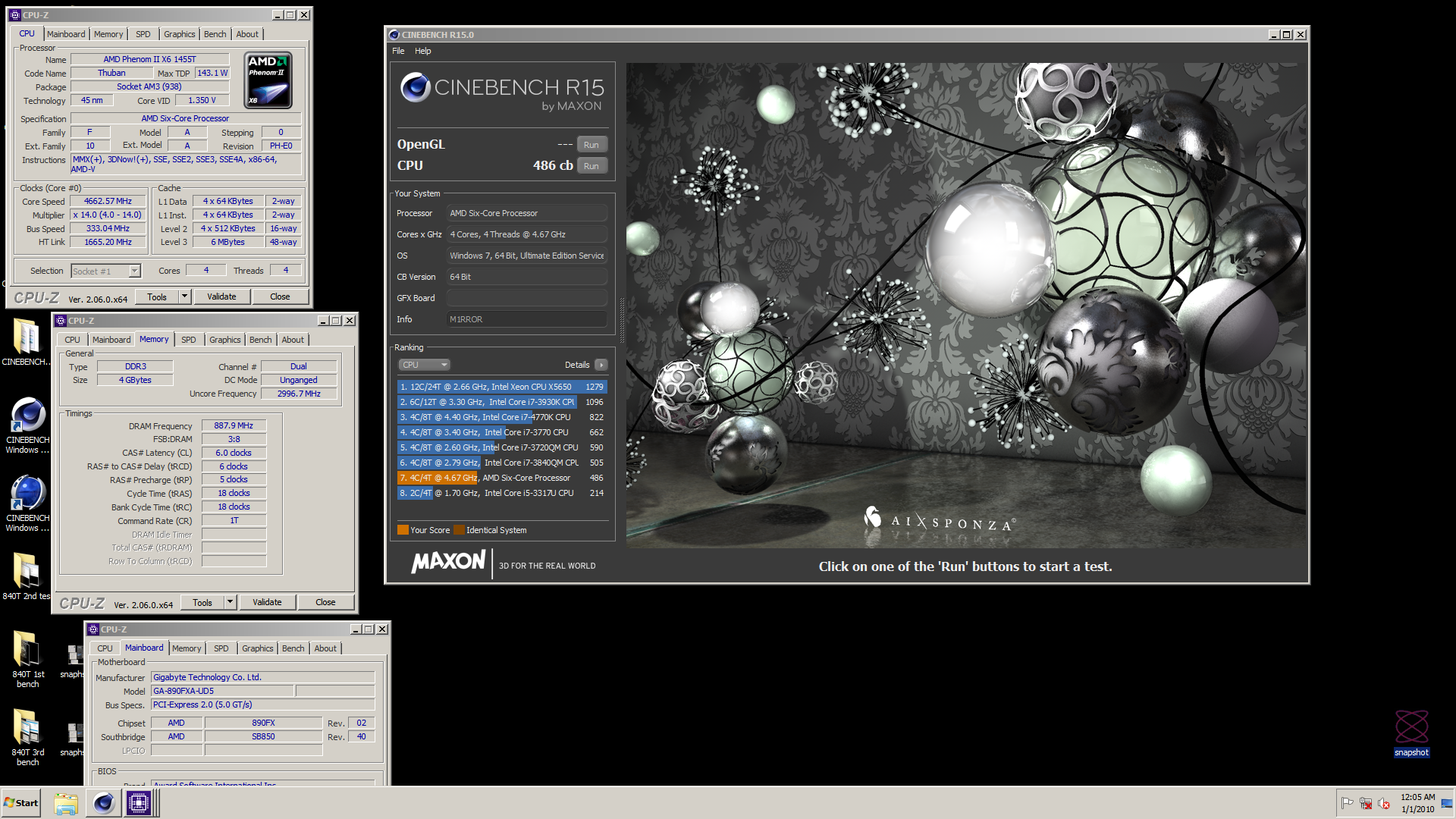The image size is (1456, 819).
Task: Run the CPU benchmark
Action: tap(591, 166)
